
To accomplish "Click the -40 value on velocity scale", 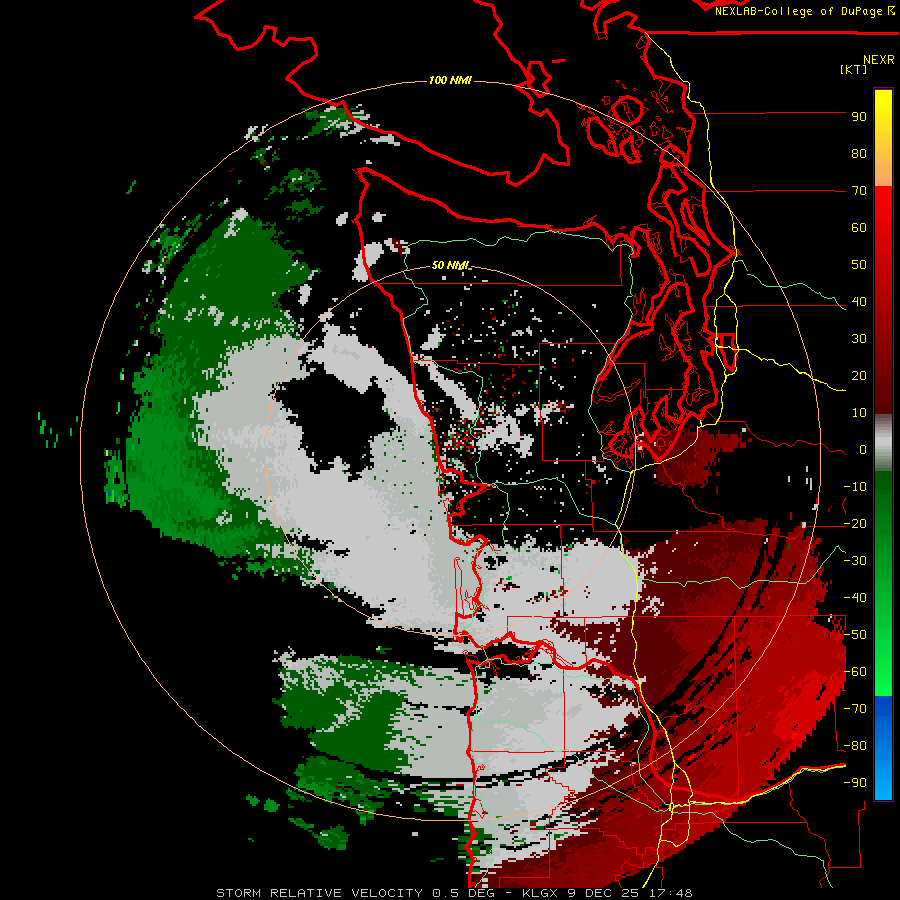I will coord(855,598).
